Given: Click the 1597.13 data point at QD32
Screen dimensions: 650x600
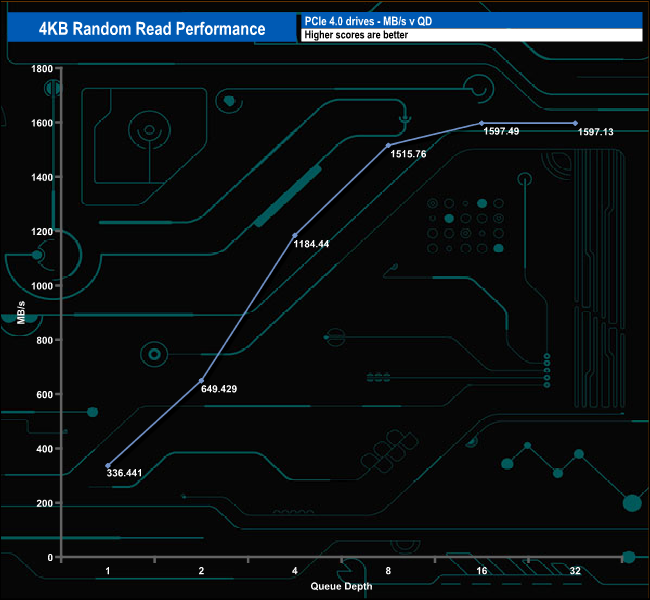Looking at the screenshot, I should (575, 123).
